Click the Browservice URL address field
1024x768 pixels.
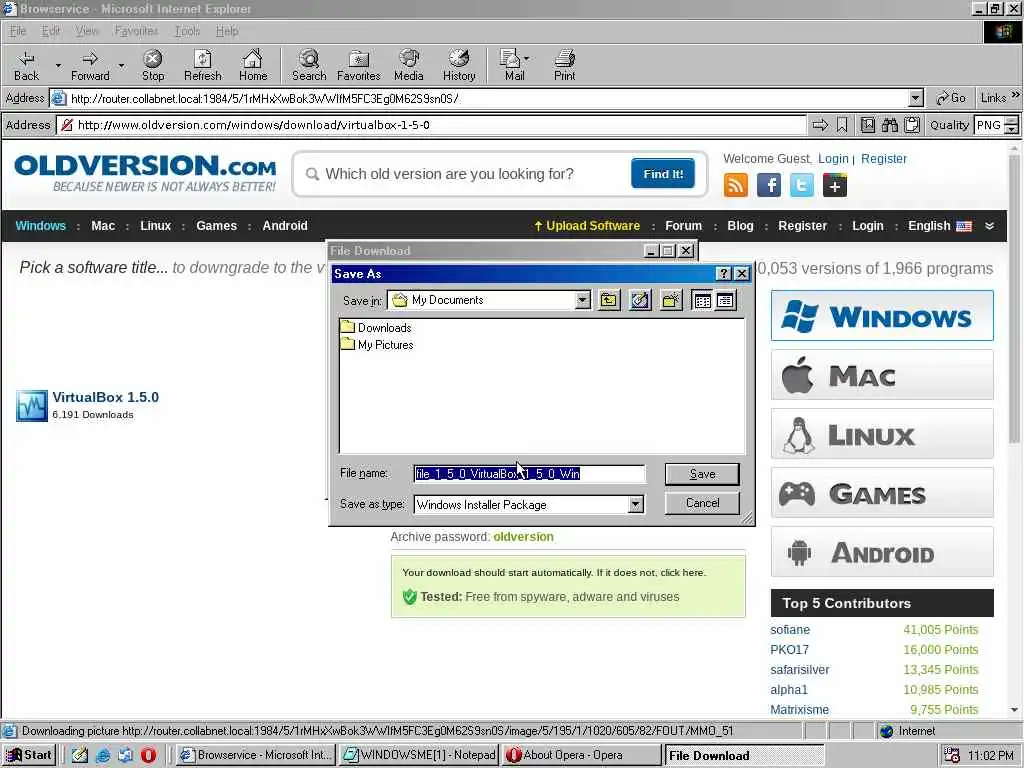pyautogui.click(x=432, y=125)
